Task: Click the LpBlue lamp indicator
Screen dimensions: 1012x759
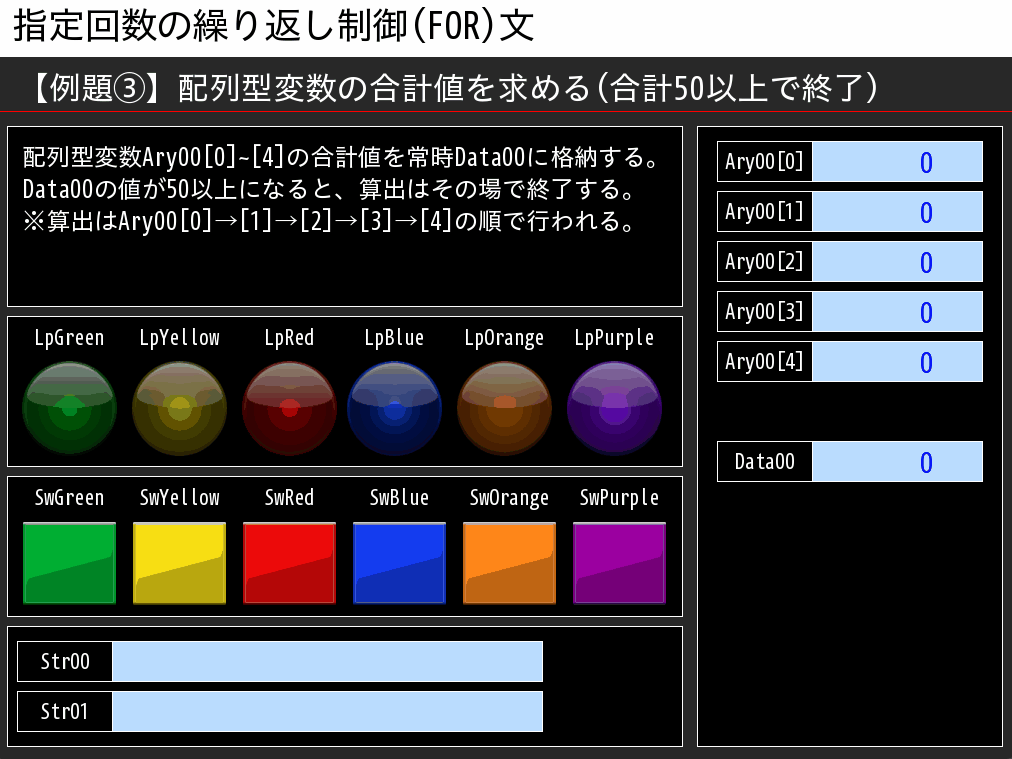Action: (x=394, y=406)
